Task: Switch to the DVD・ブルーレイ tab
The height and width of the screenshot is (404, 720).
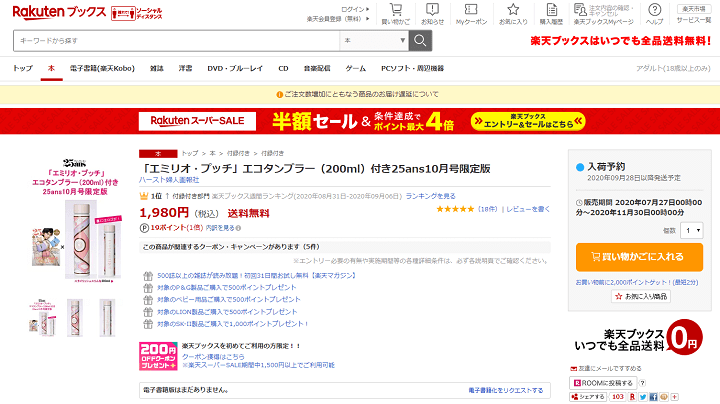Action: [x=235, y=68]
